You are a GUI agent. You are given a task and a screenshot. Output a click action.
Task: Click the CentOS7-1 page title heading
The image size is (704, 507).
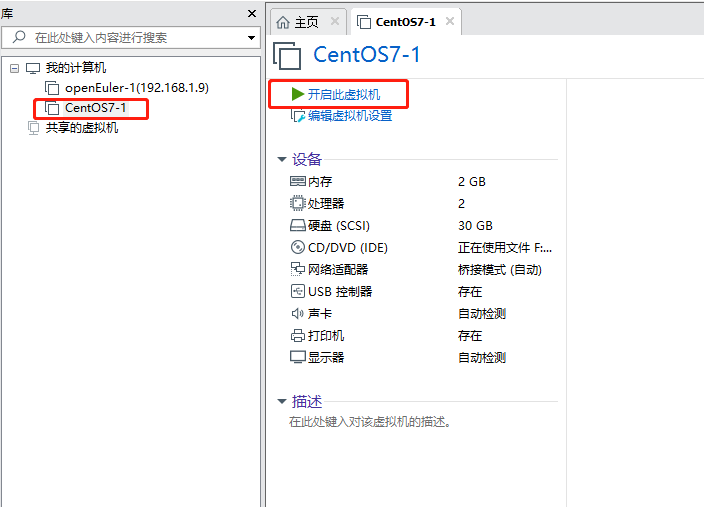[x=367, y=55]
